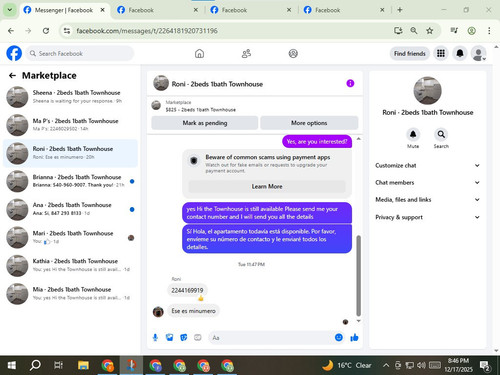Focus the Aa message input box
Viewport: 500px width, 375px height.
click(x=271, y=338)
